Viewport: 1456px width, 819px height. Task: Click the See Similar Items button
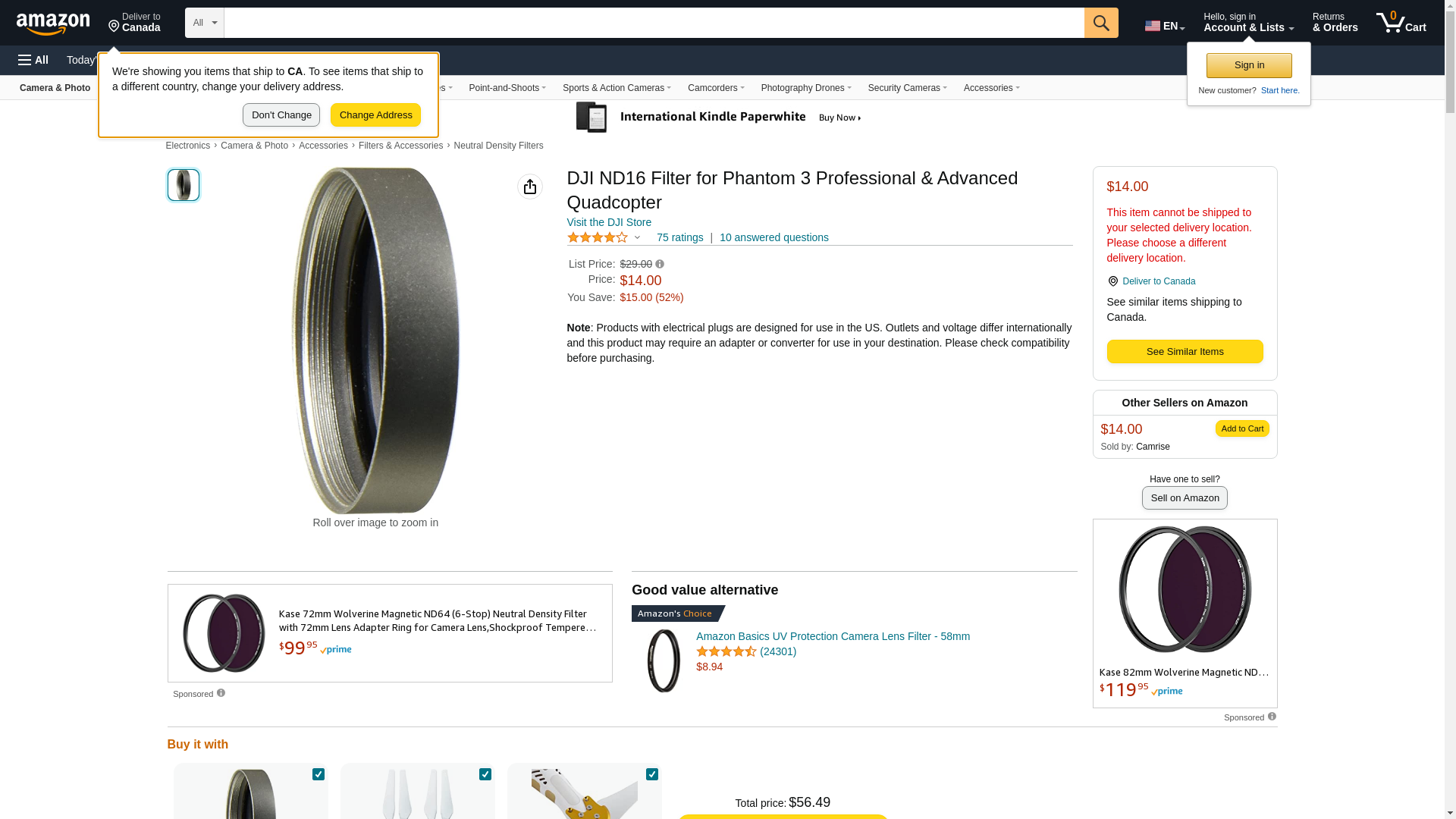point(1185,352)
